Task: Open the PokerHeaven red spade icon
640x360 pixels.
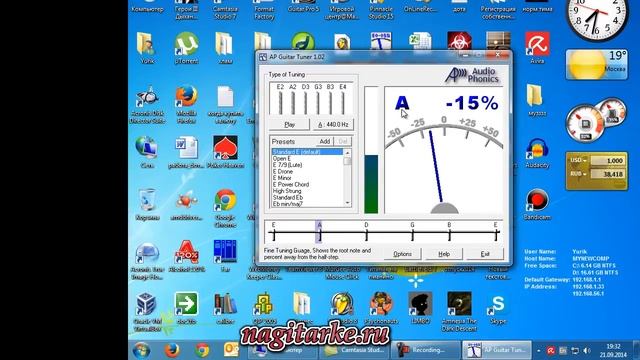Action: point(225,148)
